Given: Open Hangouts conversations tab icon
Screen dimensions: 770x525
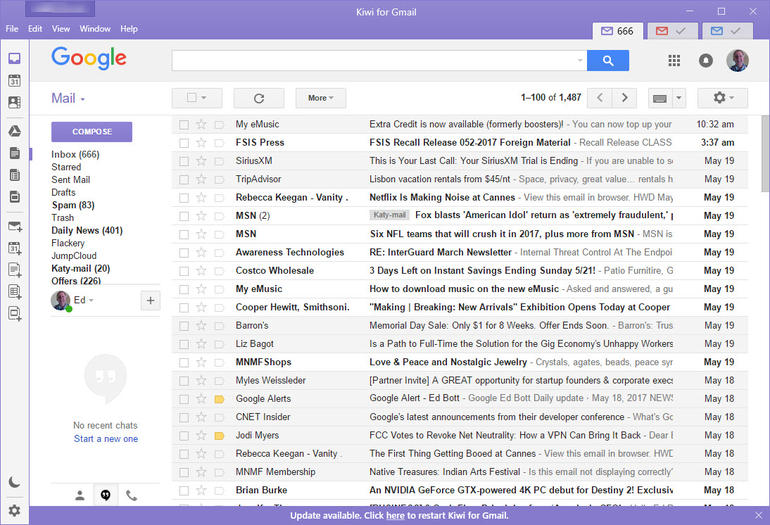Looking at the screenshot, I should pyautogui.click(x=106, y=496).
